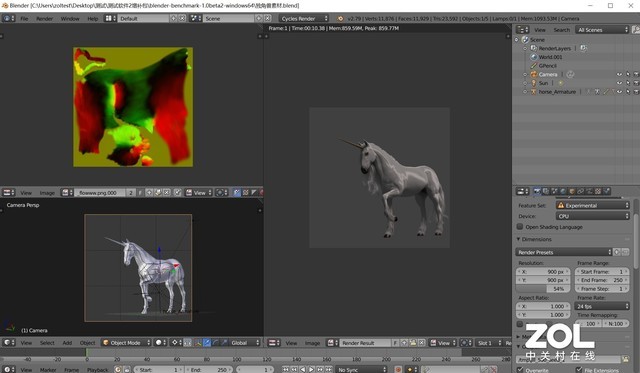Open the Object Mode dropdown

[x=126, y=343]
